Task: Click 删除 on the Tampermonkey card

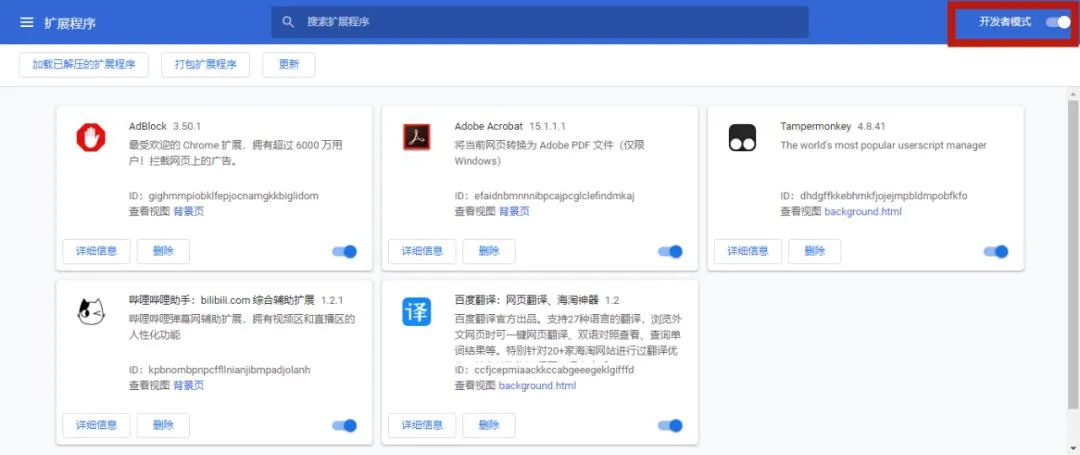Action: [x=815, y=251]
